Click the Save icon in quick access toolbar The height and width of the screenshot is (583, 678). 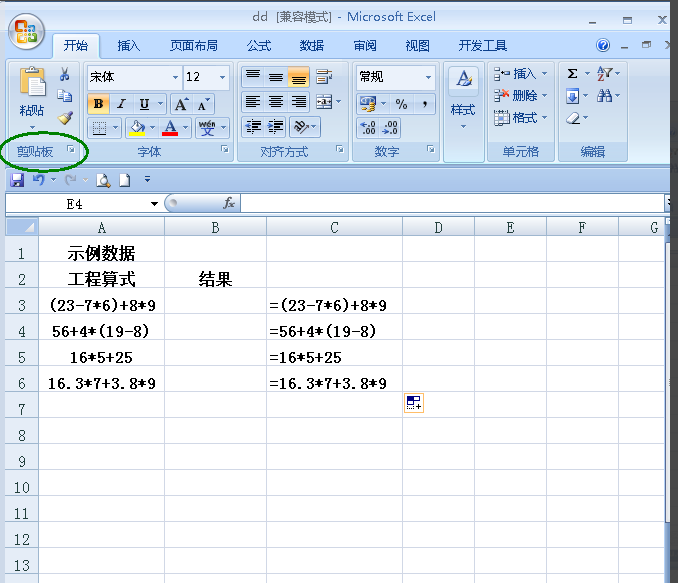click(17, 180)
